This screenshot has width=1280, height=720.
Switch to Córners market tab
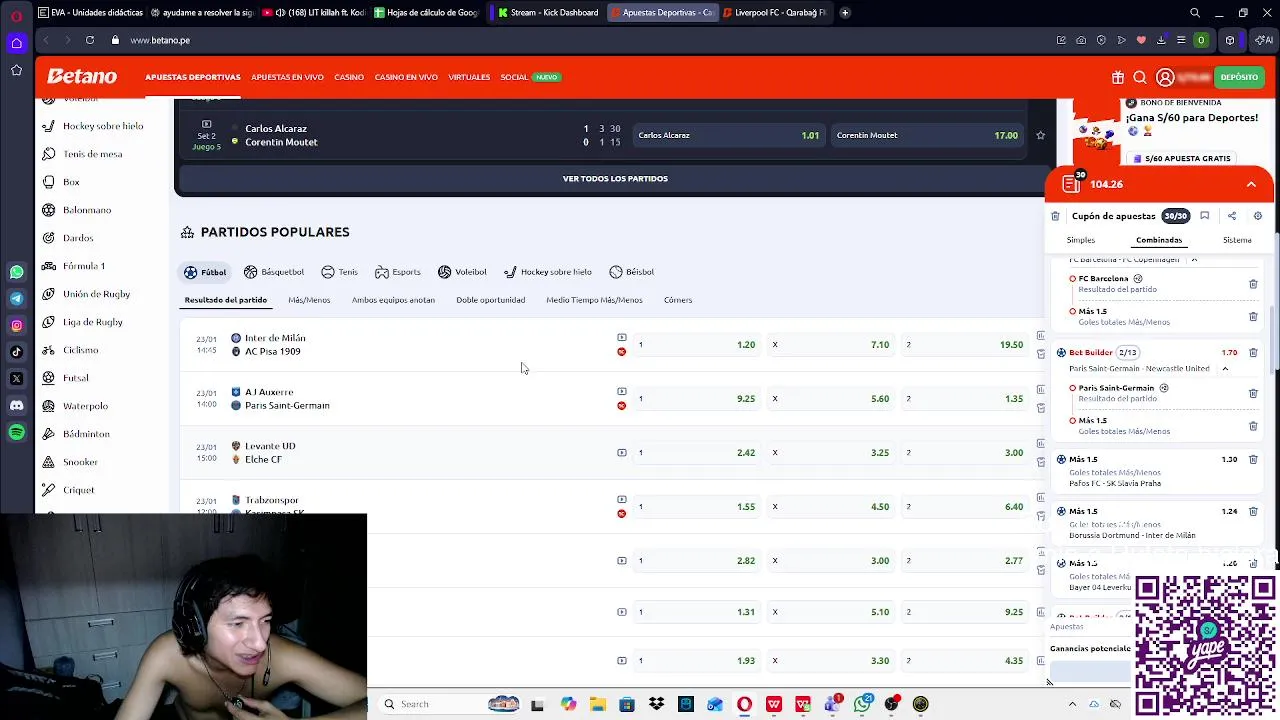(678, 300)
